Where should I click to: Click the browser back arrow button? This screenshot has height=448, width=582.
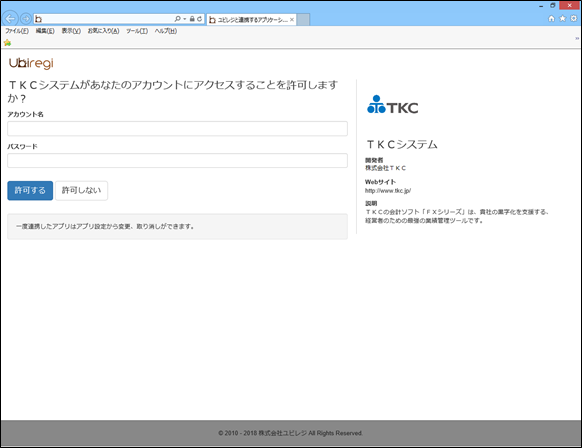coord(10,18)
